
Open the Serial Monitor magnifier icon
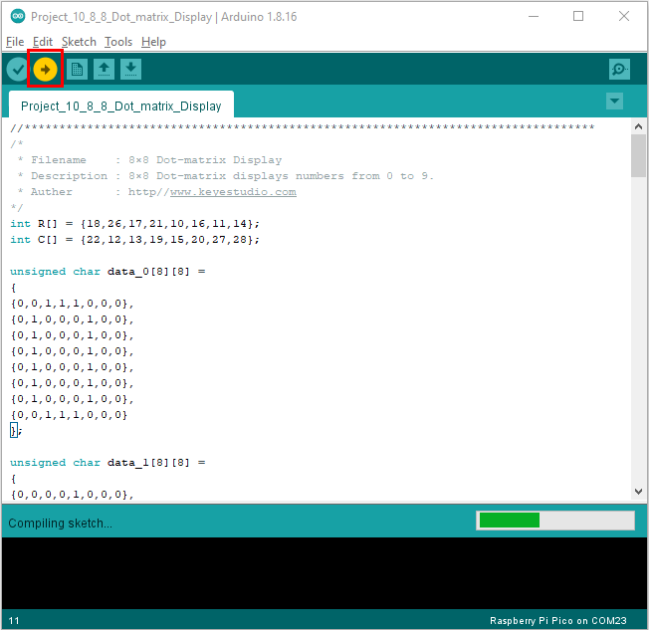[x=619, y=69]
